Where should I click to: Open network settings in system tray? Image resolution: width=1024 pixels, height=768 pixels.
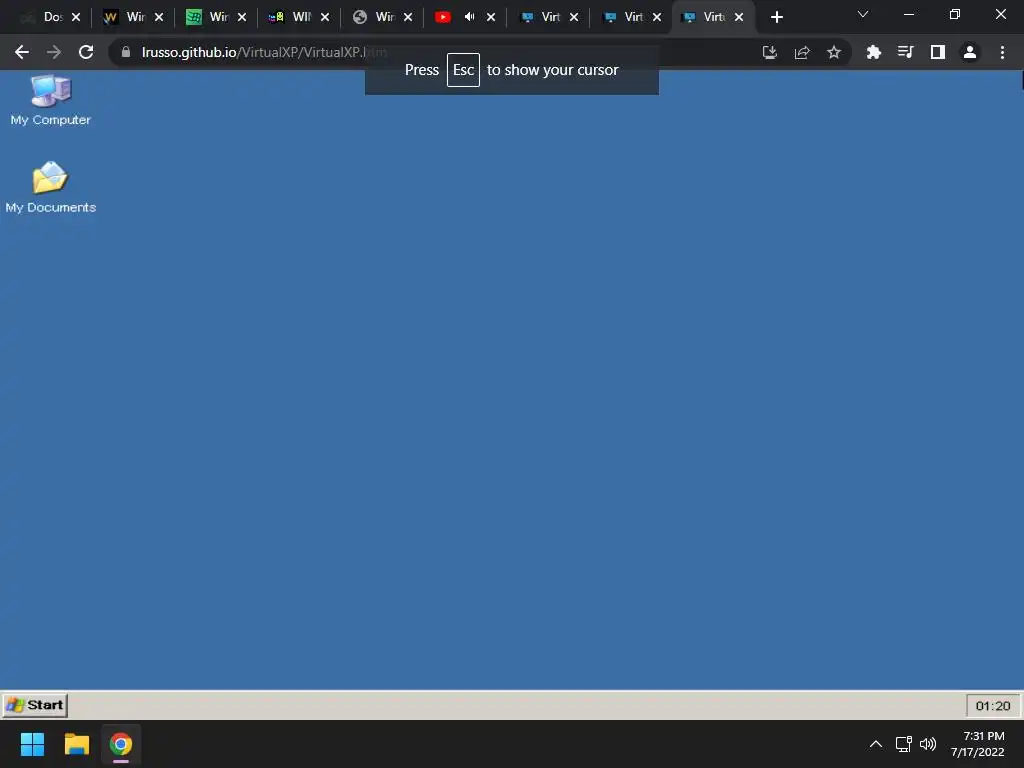[x=904, y=744]
